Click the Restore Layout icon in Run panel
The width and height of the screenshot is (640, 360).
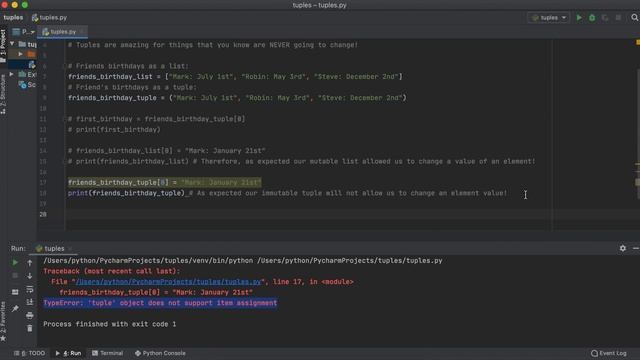pos(15,292)
